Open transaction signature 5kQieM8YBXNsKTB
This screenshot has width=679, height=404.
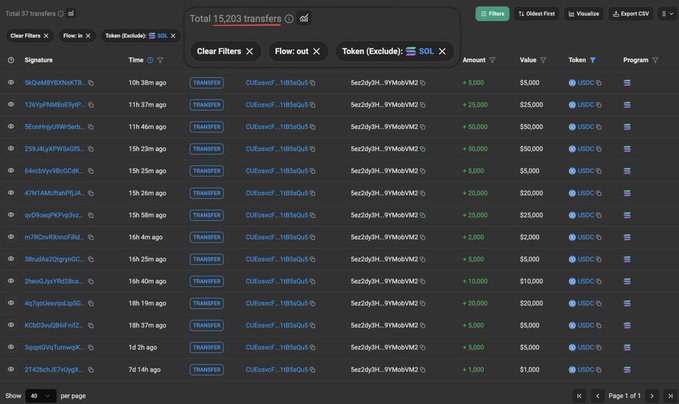pyautogui.click(x=55, y=83)
